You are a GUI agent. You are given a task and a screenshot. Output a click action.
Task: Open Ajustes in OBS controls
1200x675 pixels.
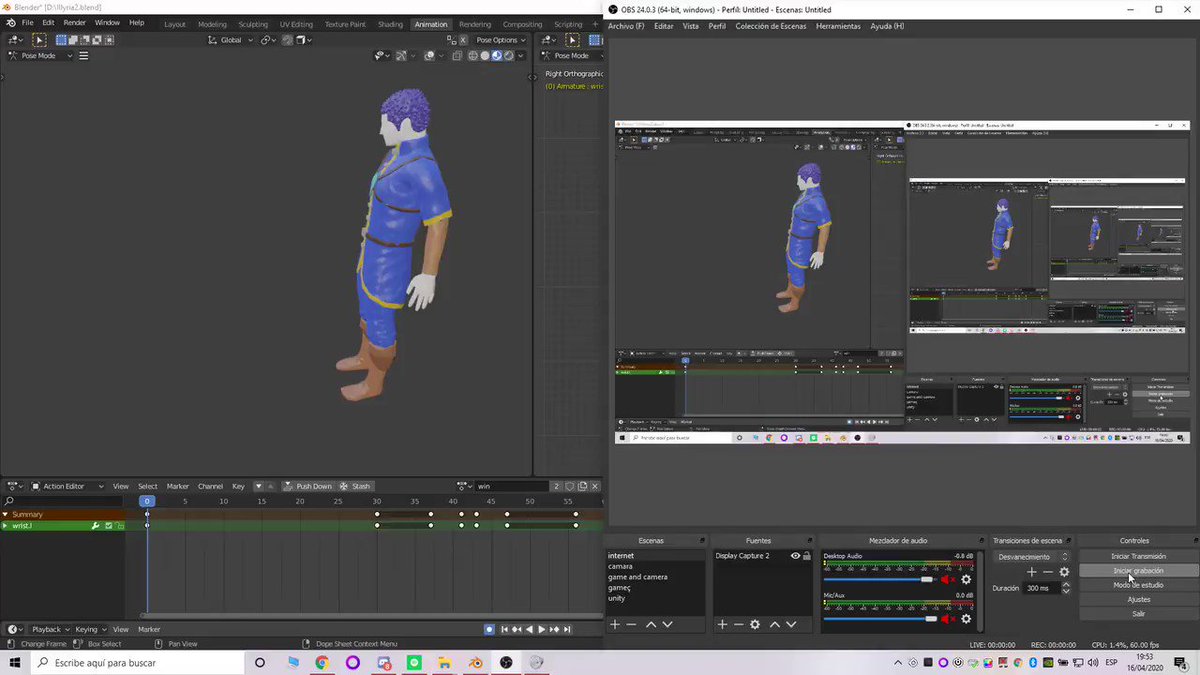coord(1138,599)
